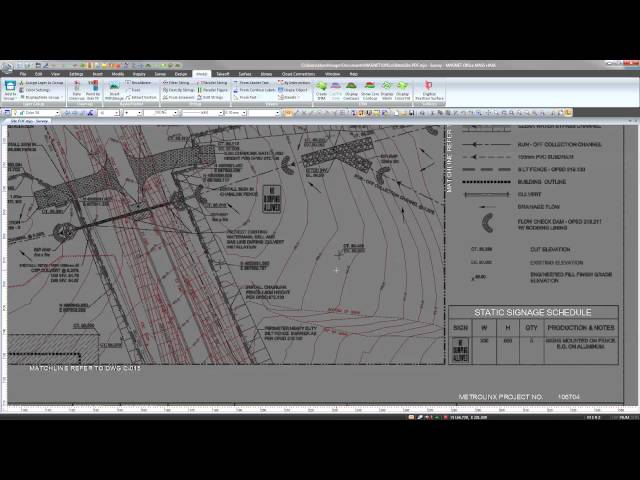Open the Cloud Connections tab
This screenshot has height=480, width=640.
[x=298, y=74]
